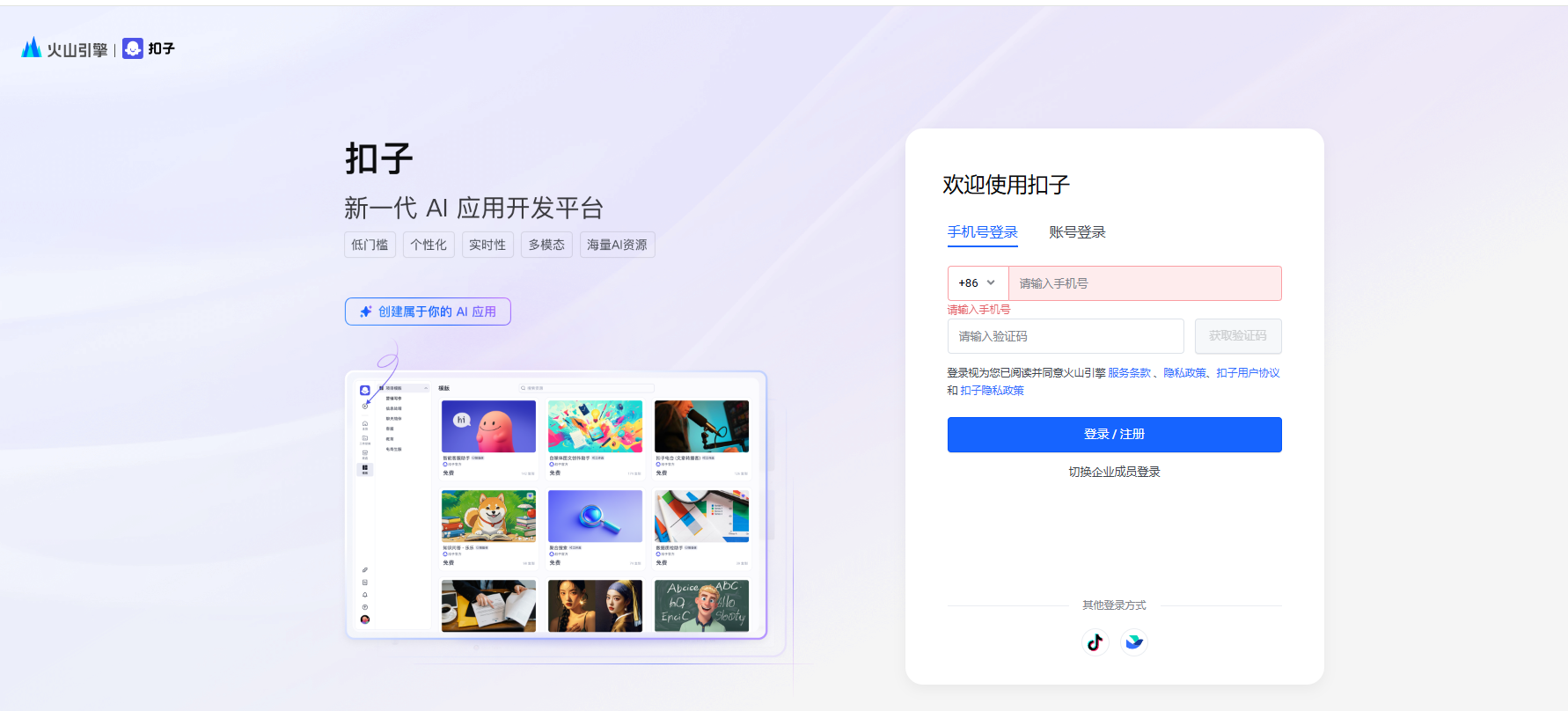The image size is (1568, 711).
Task: Click the 其他登录方式 label
Action: (1114, 605)
